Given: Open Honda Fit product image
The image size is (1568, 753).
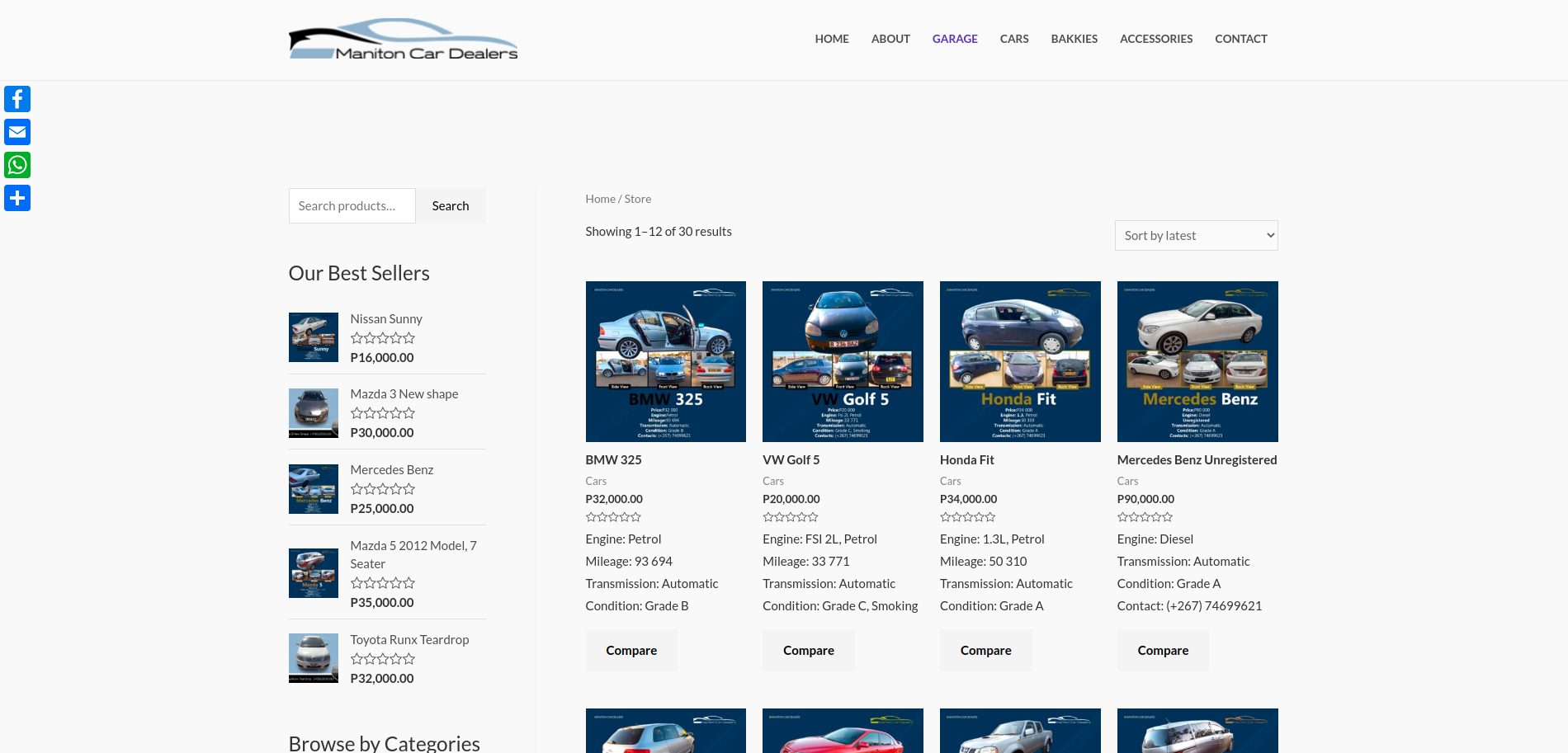Looking at the screenshot, I should coord(1020,361).
